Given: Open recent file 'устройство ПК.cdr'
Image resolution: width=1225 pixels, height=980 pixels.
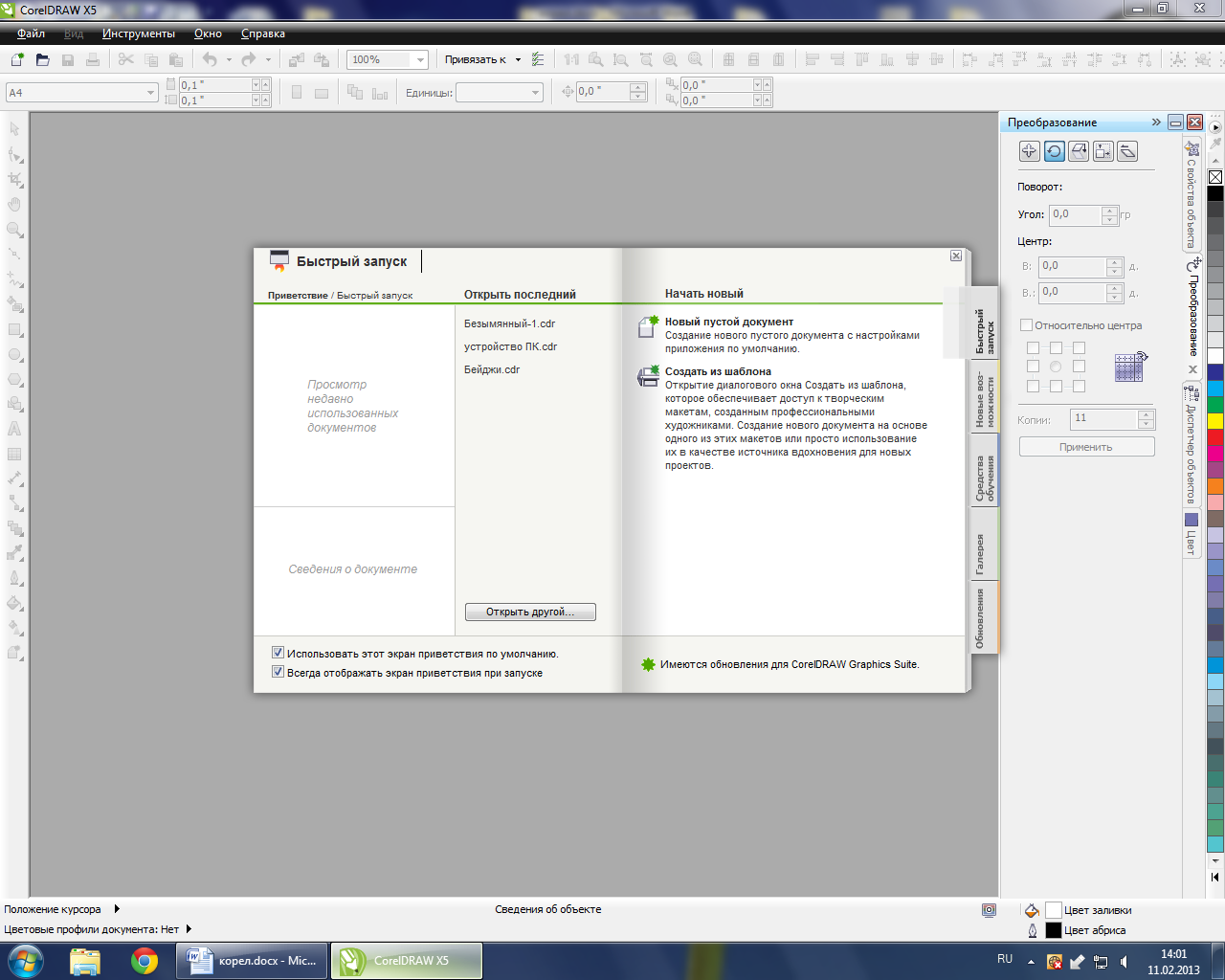Looking at the screenshot, I should click(x=510, y=346).
